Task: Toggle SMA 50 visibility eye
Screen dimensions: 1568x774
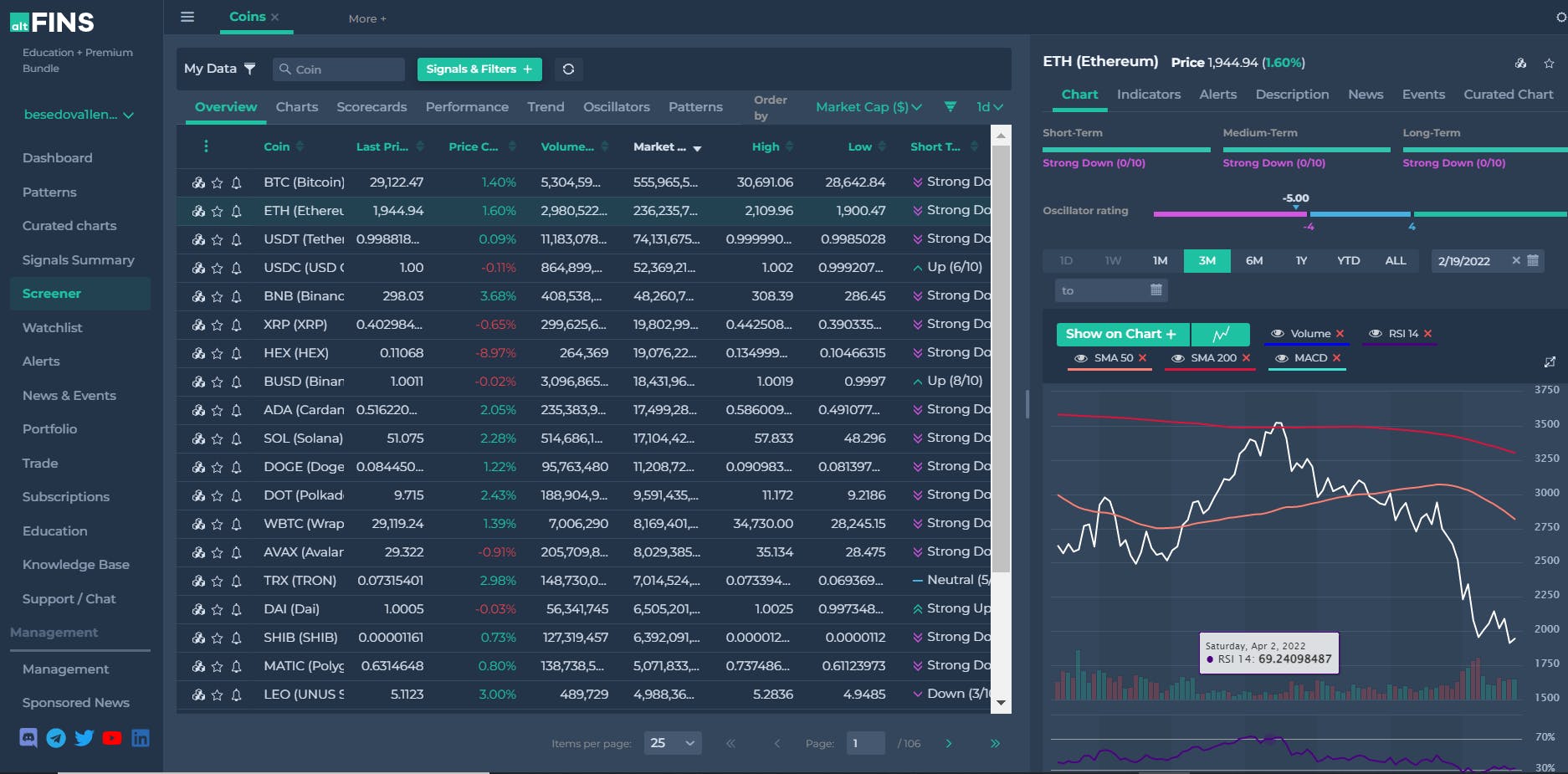Action: (x=1081, y=358)
